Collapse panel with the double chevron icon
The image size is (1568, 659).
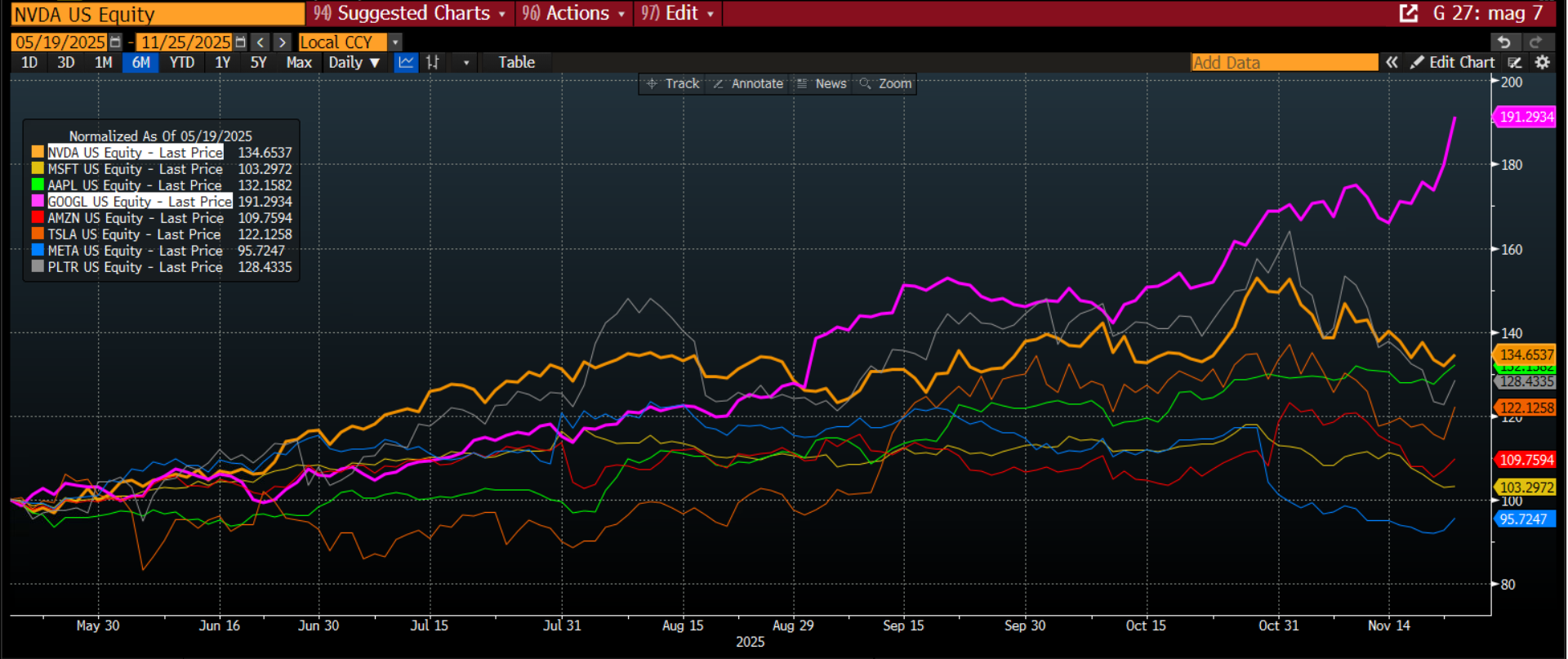click(x=1392, y=62)
